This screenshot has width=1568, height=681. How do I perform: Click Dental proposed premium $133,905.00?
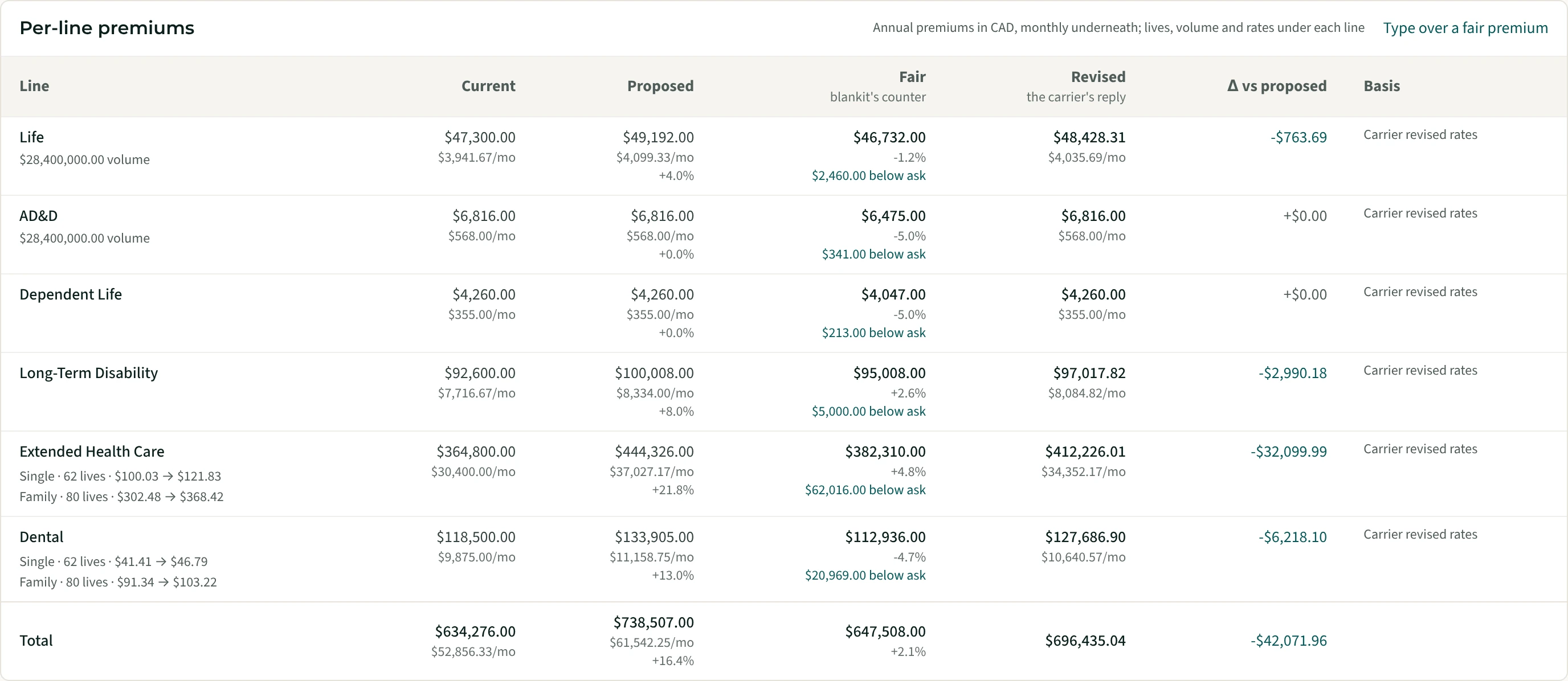tap(654, 537)
